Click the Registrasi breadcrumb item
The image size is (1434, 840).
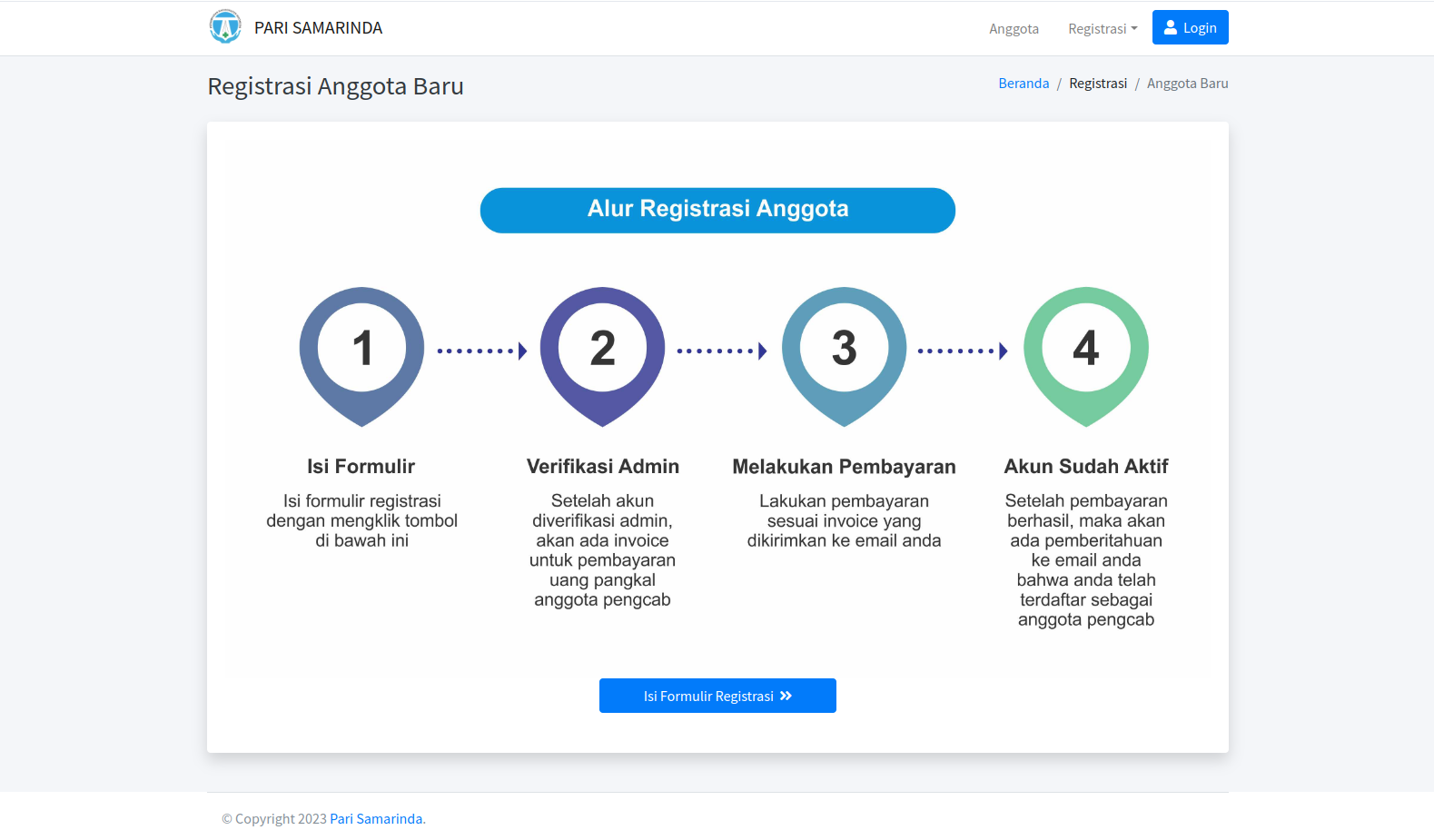(1098, 84)
